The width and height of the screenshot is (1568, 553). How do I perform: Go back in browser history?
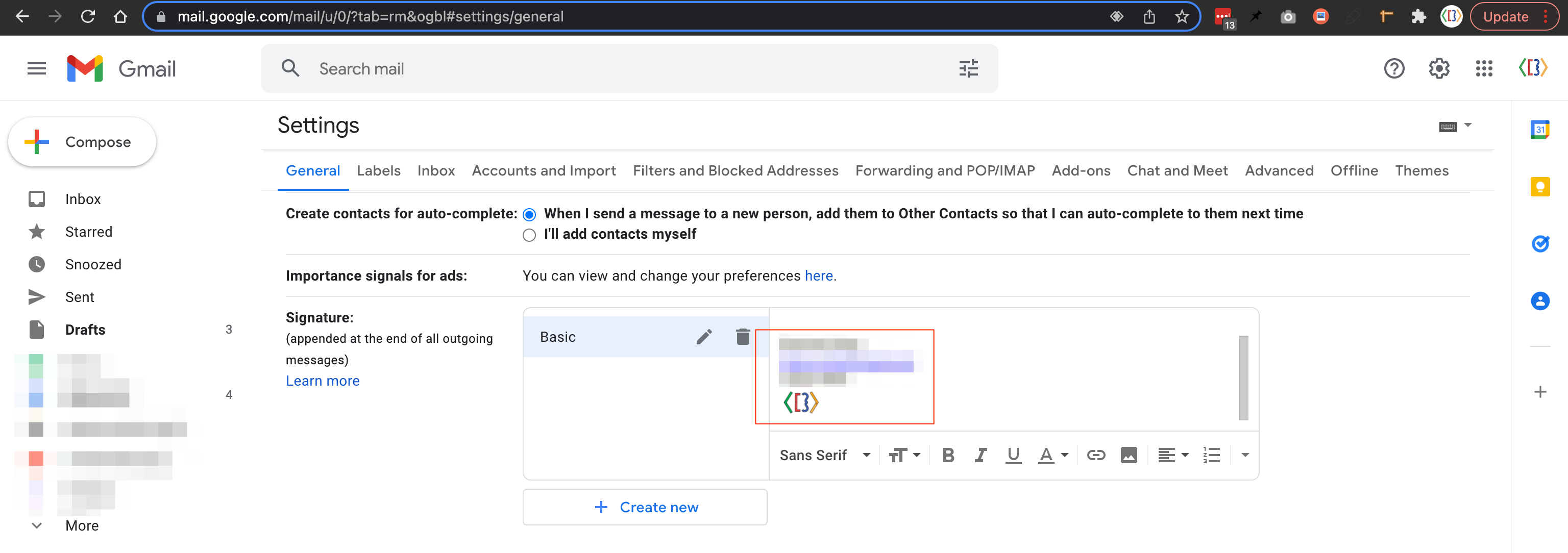[x=22, y=16]
